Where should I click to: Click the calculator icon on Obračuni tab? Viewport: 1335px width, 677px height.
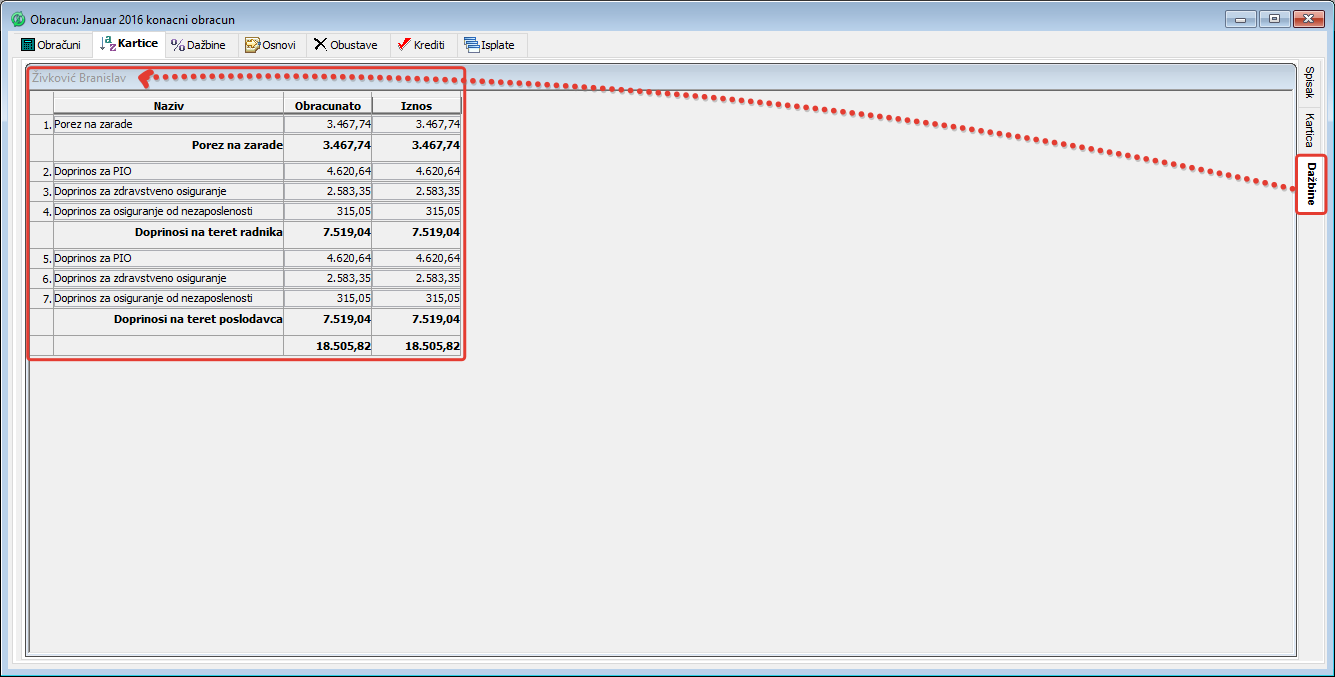[x=28, y=45]
